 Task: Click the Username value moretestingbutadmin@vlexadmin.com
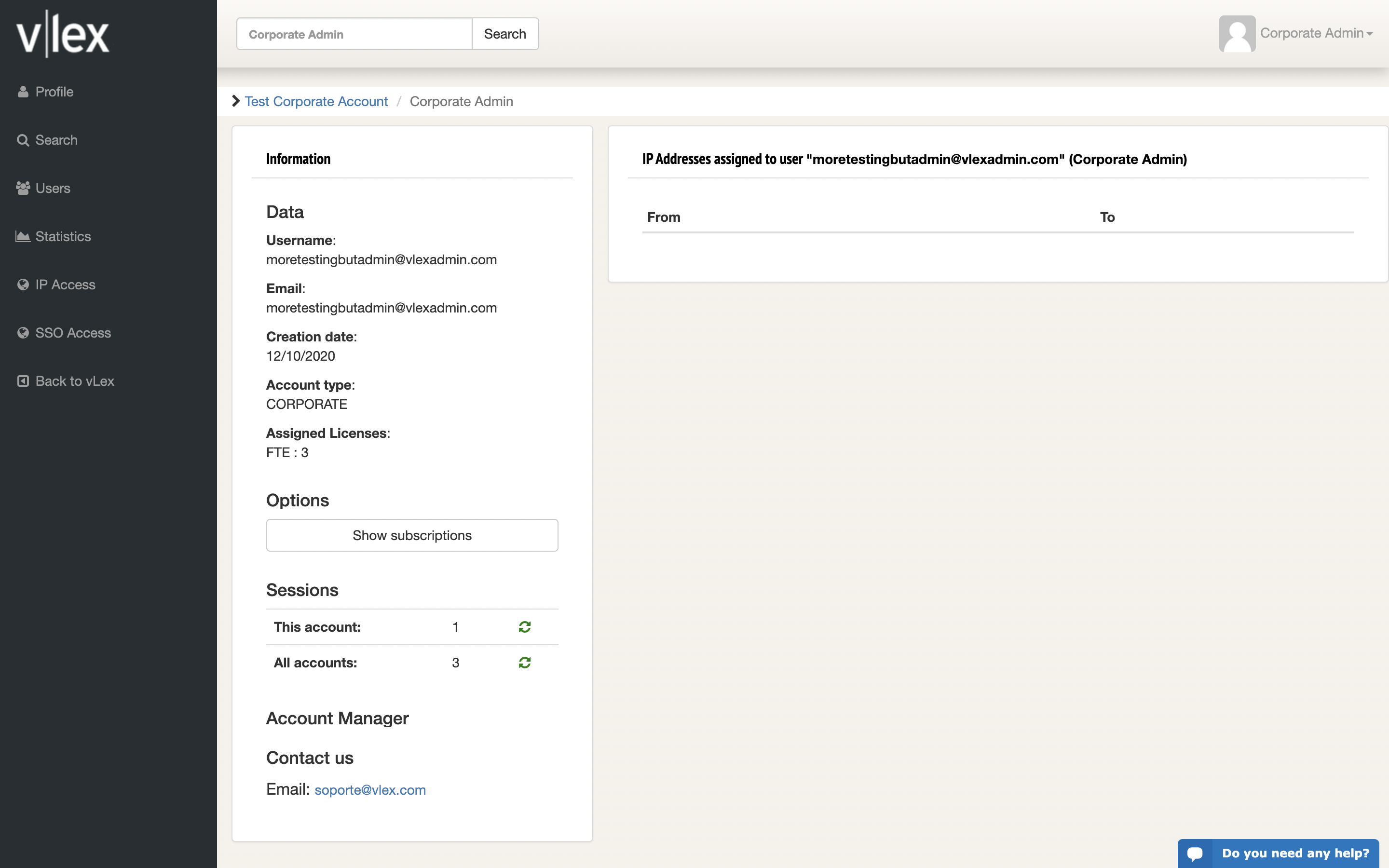click(381, 259)
